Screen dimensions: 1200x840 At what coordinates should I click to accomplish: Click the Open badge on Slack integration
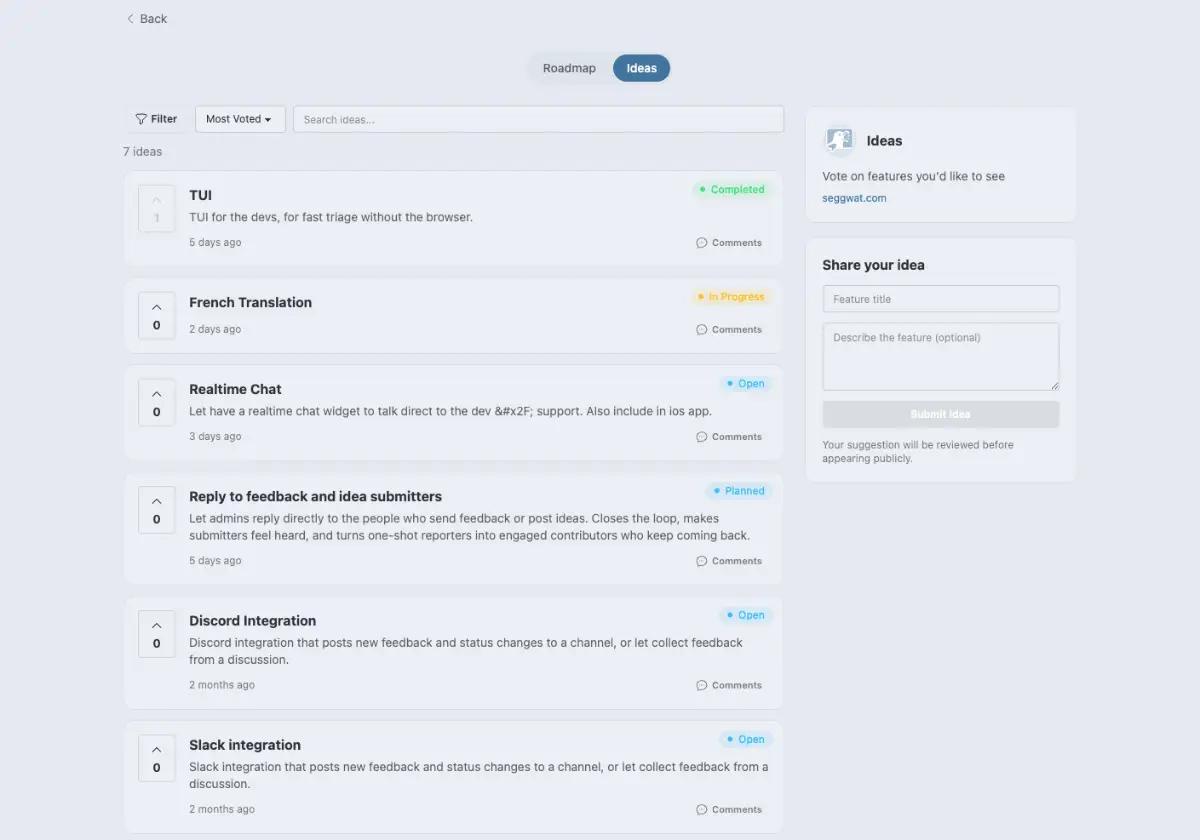[x=745, y=740]
